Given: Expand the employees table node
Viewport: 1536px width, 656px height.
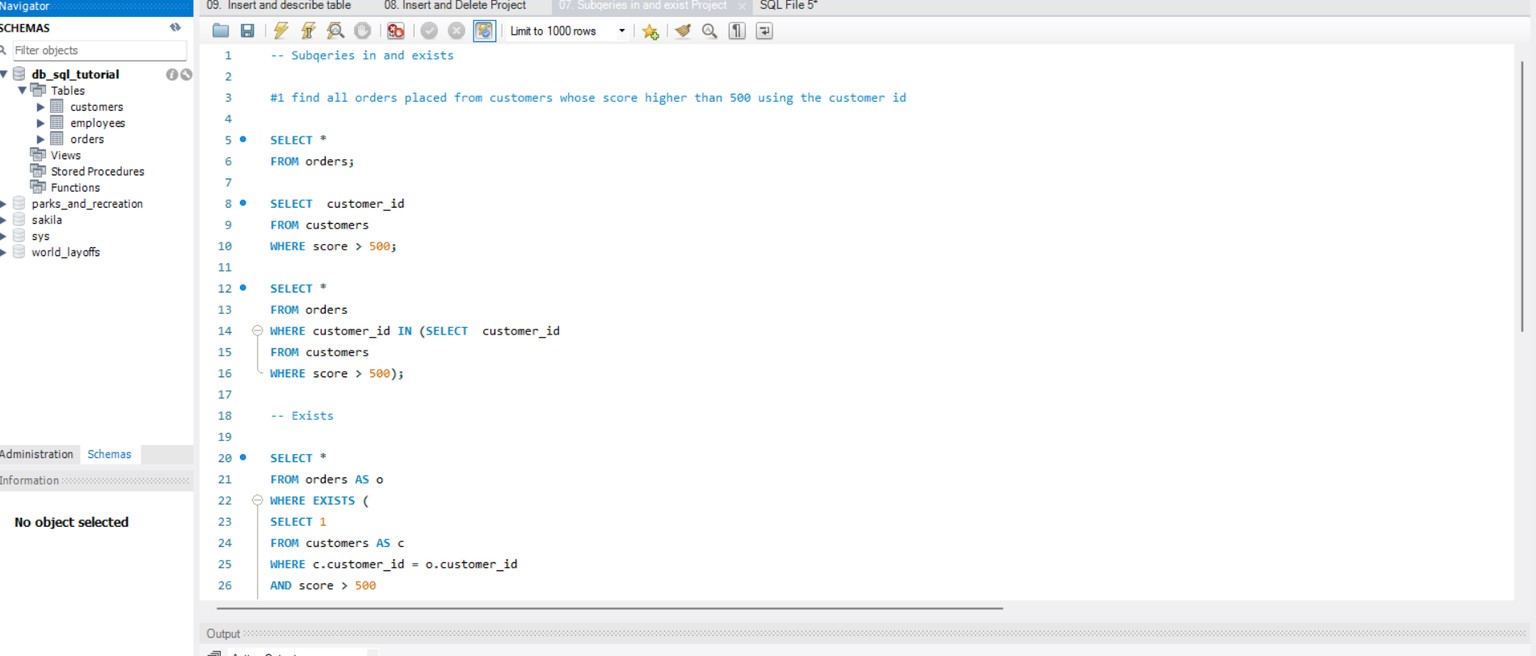Looking at the screenshot, I should click(41, 123).
